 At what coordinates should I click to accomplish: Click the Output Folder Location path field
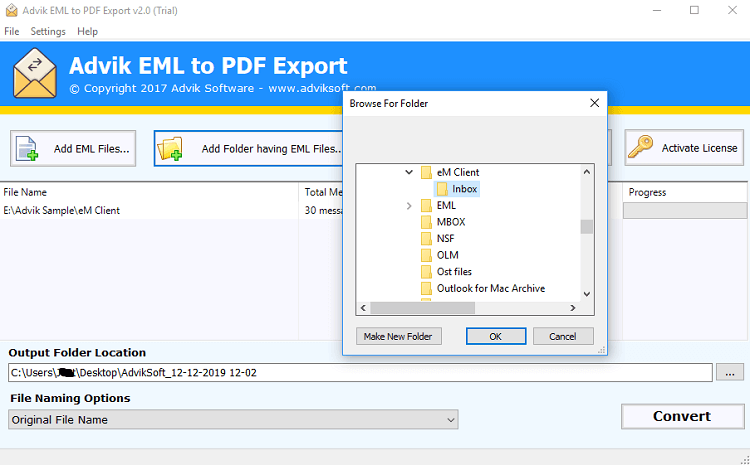[x=360, y=373]
